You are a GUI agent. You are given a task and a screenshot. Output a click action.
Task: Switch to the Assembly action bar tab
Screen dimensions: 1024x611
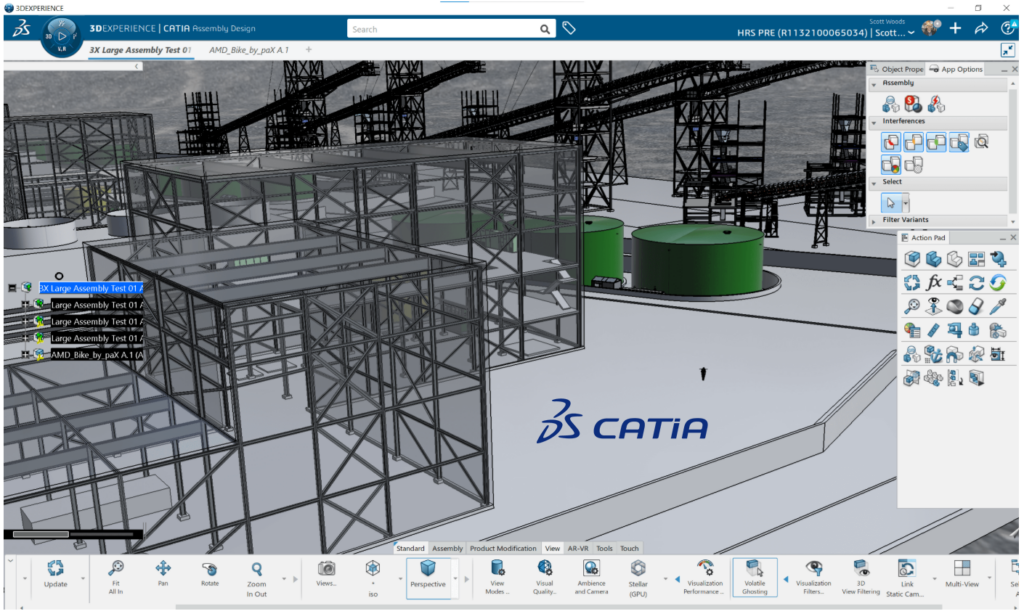click(x=447, y=548)
